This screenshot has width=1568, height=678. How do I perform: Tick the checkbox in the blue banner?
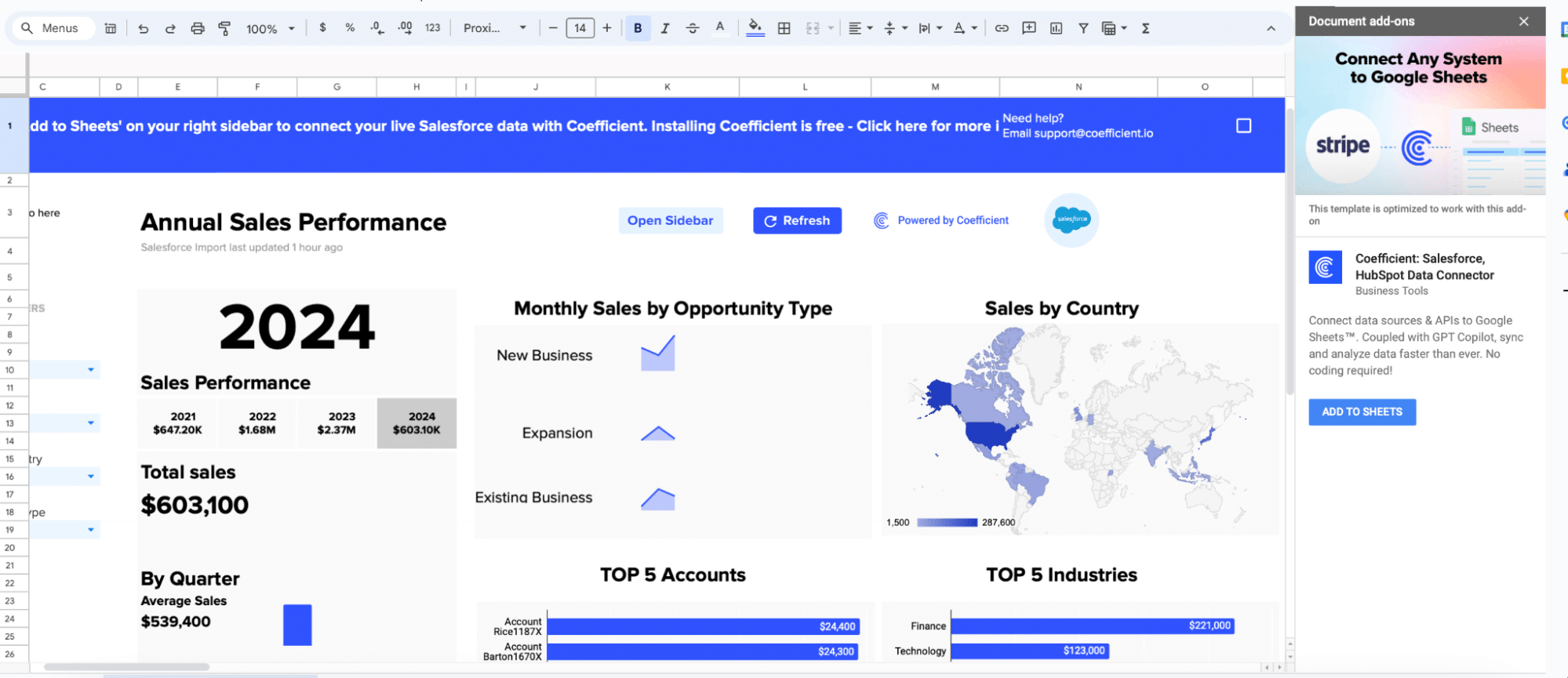click(1243, 125)
